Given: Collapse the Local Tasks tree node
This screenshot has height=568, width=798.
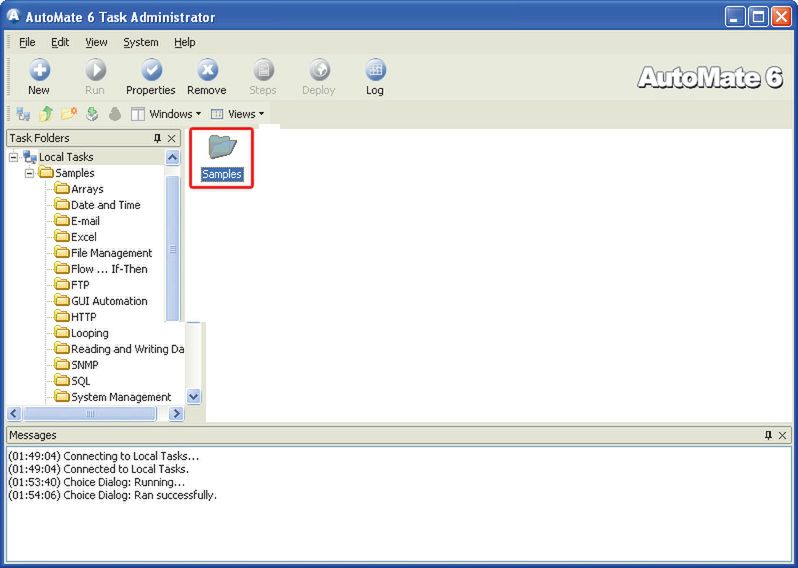Looking at the screenshot, I should coord(14,157).
